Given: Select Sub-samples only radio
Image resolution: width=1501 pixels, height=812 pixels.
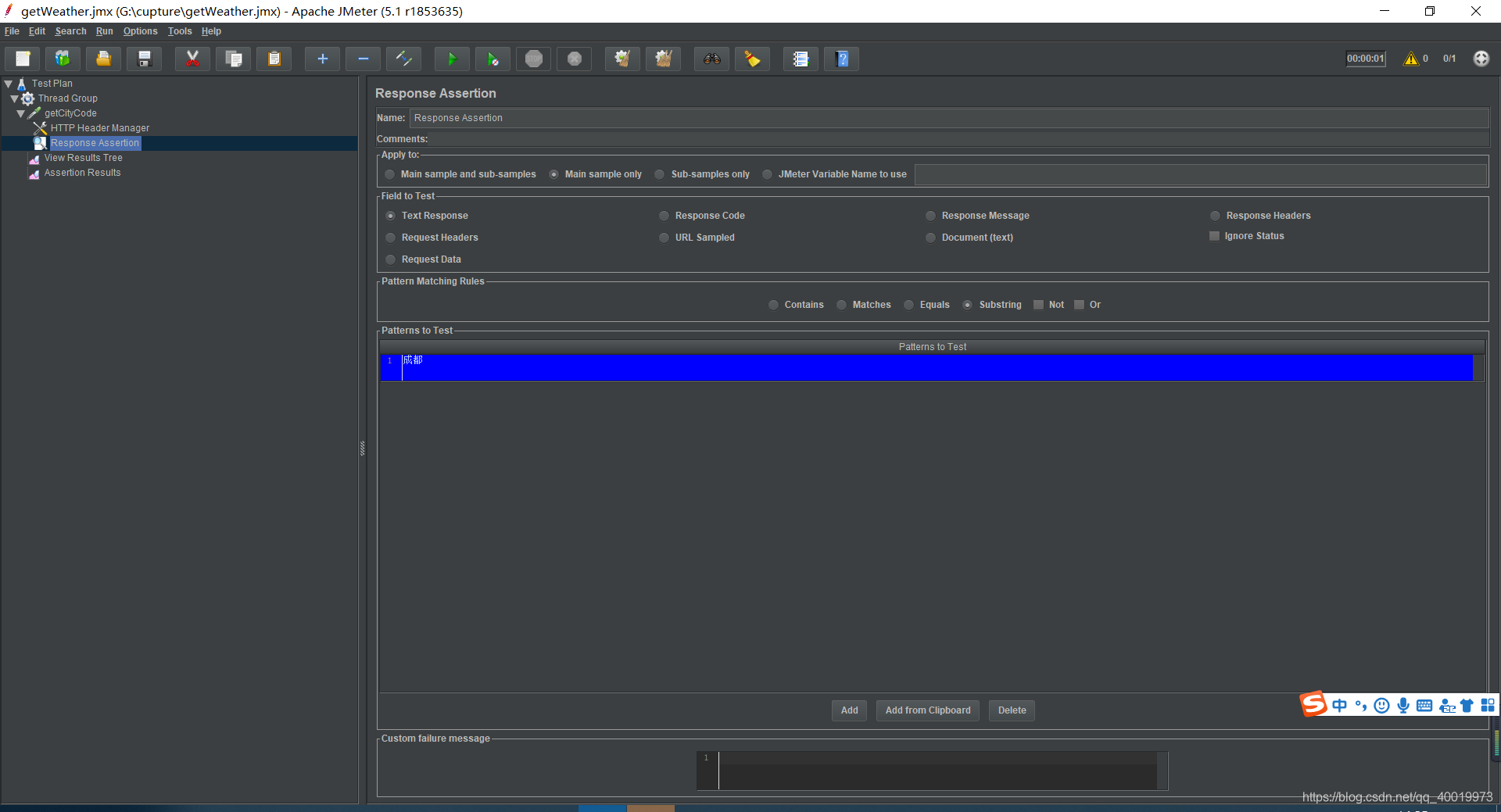Looking at the screenshot, I should (x=660, y=174).
